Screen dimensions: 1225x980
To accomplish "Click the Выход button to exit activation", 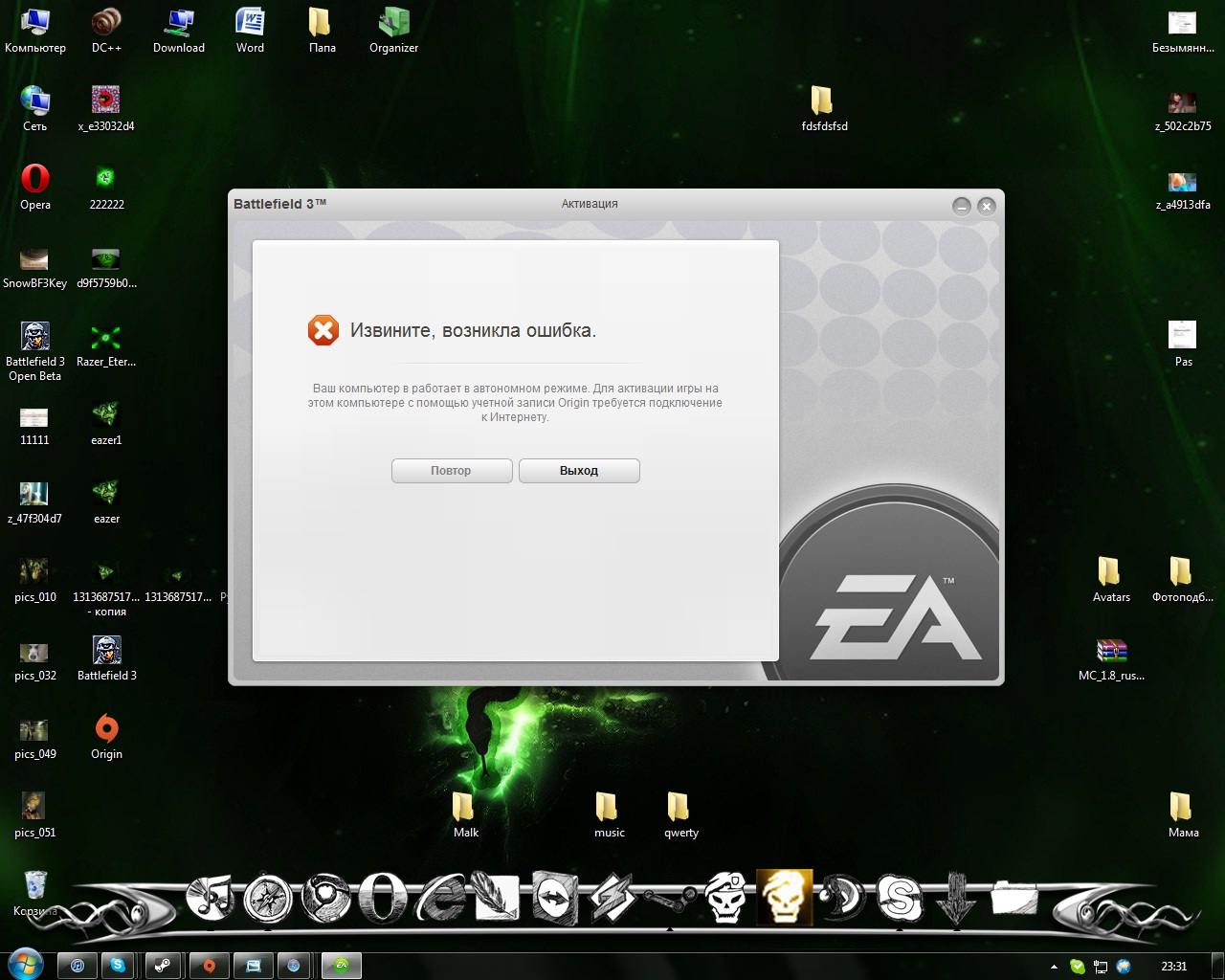I will pyautogui.click(x=579, y=471).
